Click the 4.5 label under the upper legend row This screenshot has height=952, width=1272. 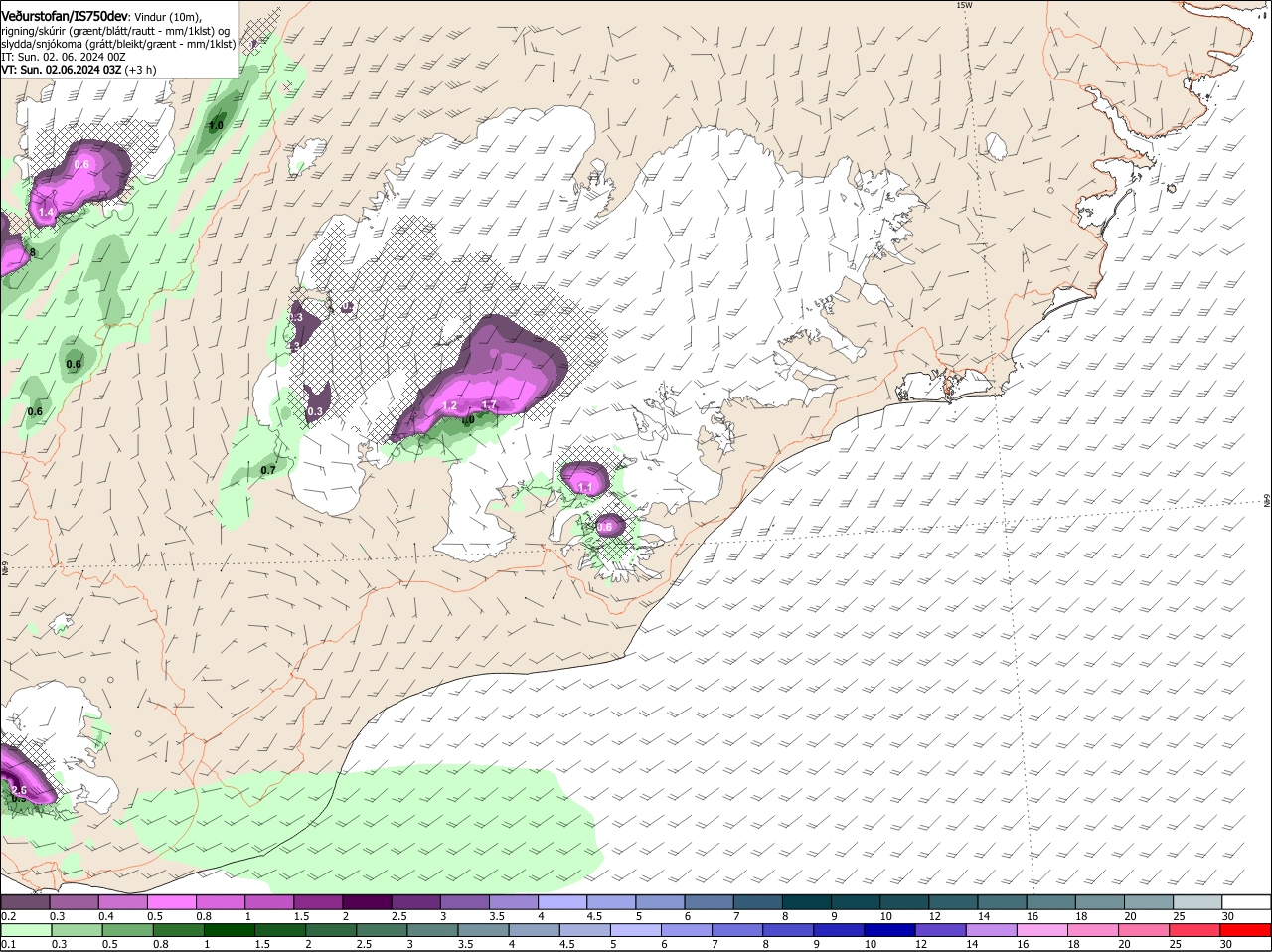click(x=594, y=916)
